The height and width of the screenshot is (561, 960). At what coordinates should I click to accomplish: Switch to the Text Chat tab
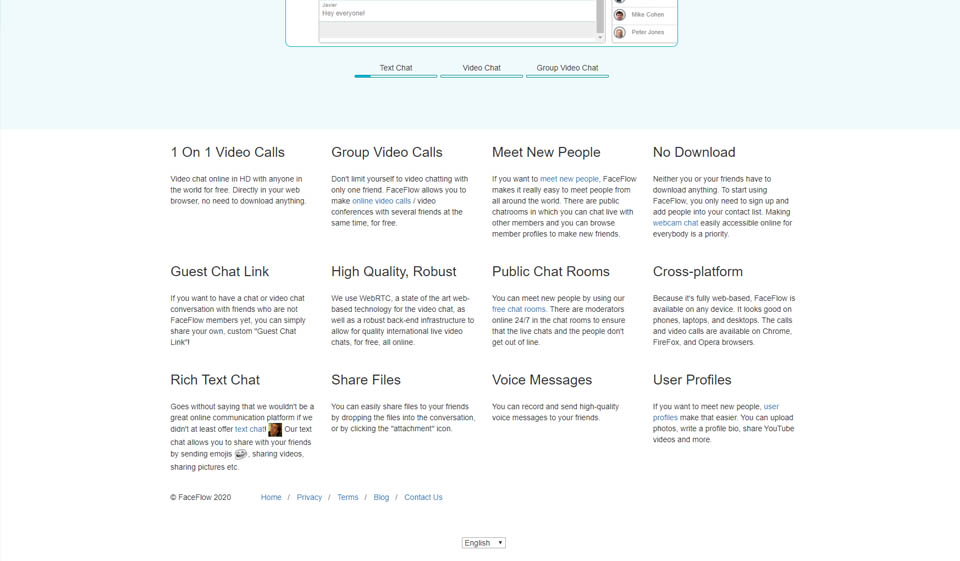point(396,68)
